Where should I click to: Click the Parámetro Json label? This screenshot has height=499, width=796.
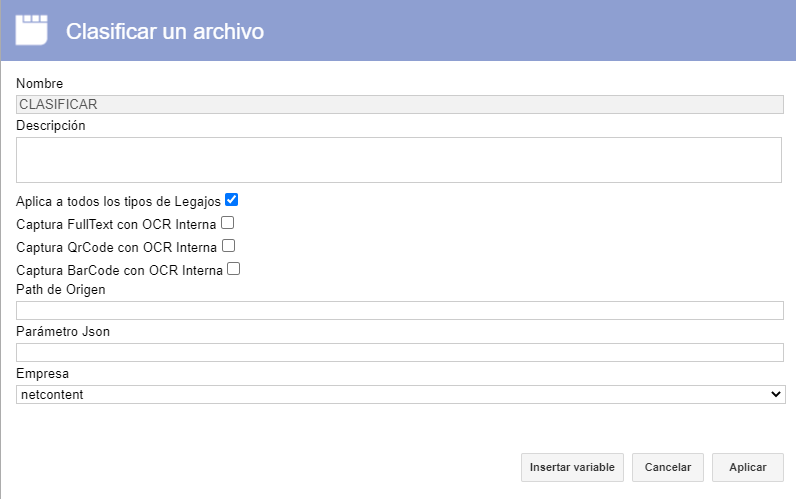(63, 331)
